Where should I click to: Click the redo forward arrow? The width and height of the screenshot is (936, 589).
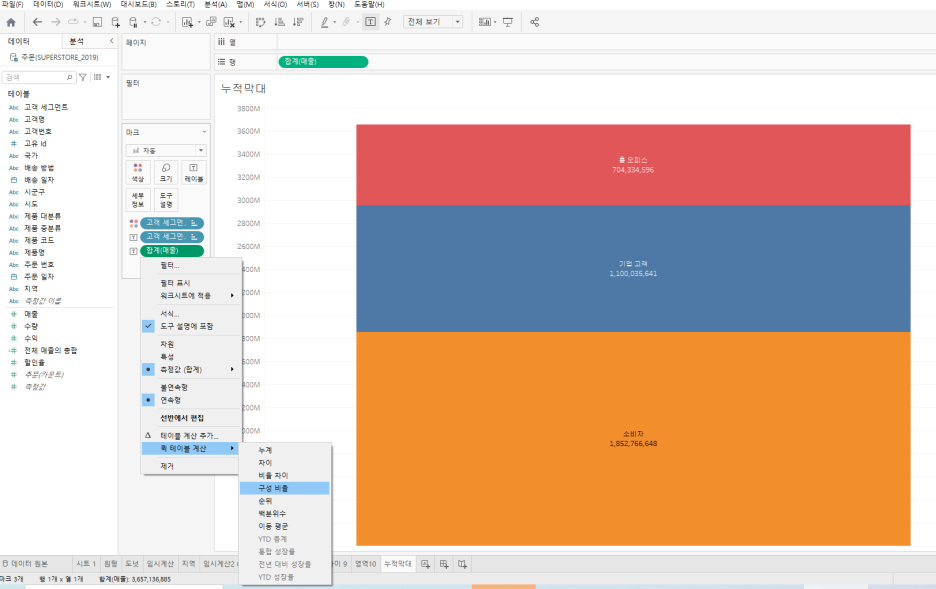[x=56, y=22]
